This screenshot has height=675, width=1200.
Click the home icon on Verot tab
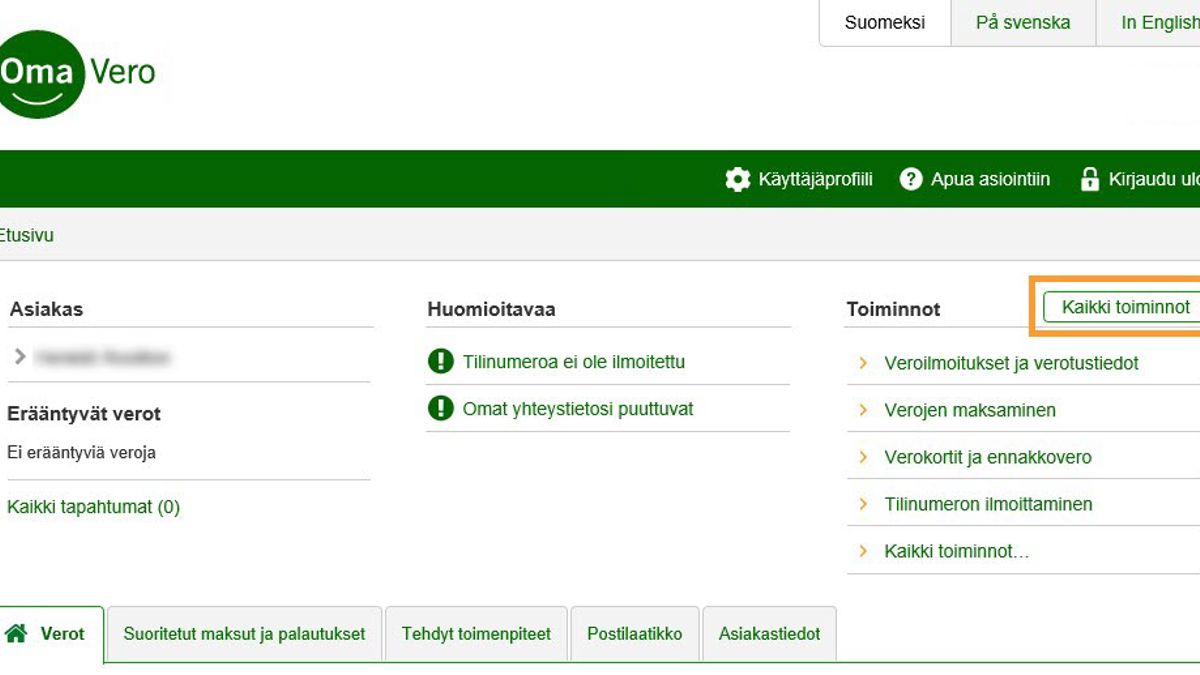(17, 634)
